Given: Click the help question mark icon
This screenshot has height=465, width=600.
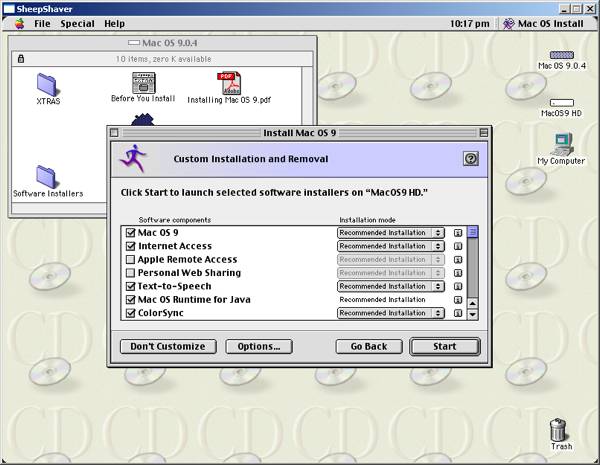Looking at the screenshot, I should tap(470, 158).
